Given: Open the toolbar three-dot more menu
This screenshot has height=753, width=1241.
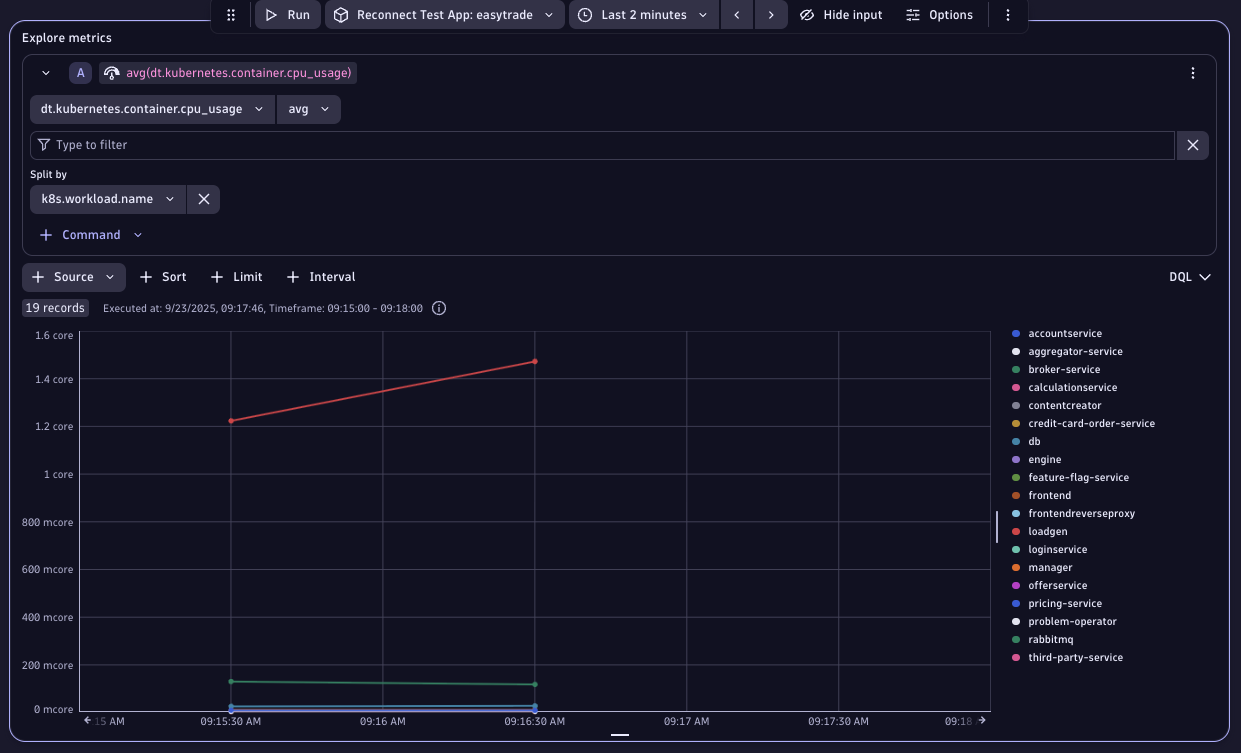Looking at the screenshot, I should click(x=1007, y=15).
